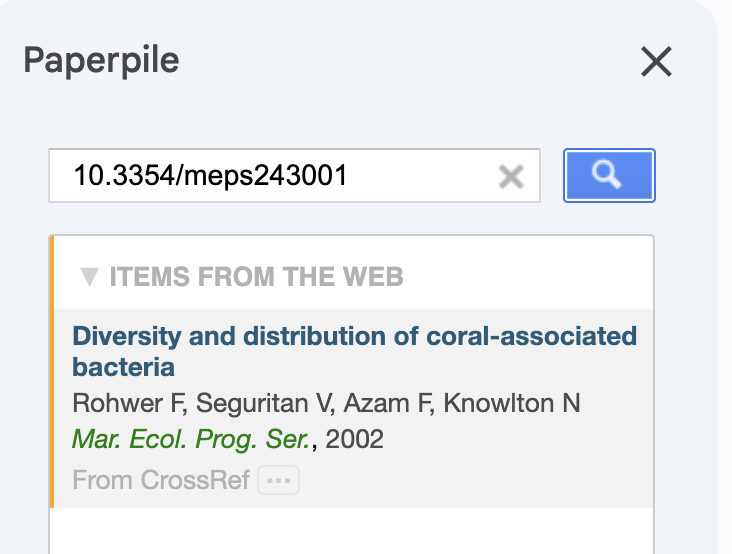Run search with the magnifier button
732x554 pixels.
609,176
